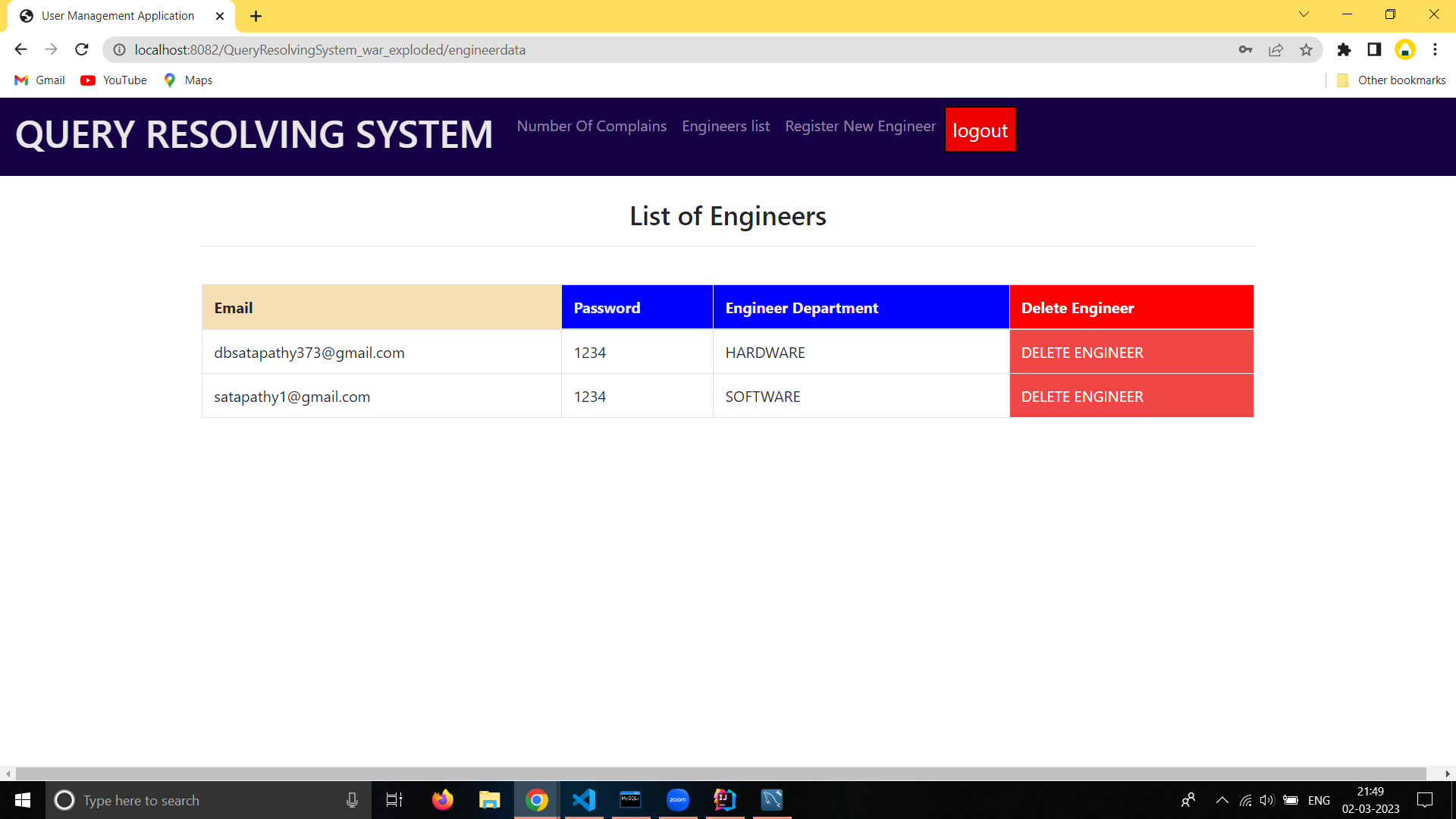This screenshot has width=1456, height=819.
Task: Reload the page with refresh icon
Action: tap(82, 50)
